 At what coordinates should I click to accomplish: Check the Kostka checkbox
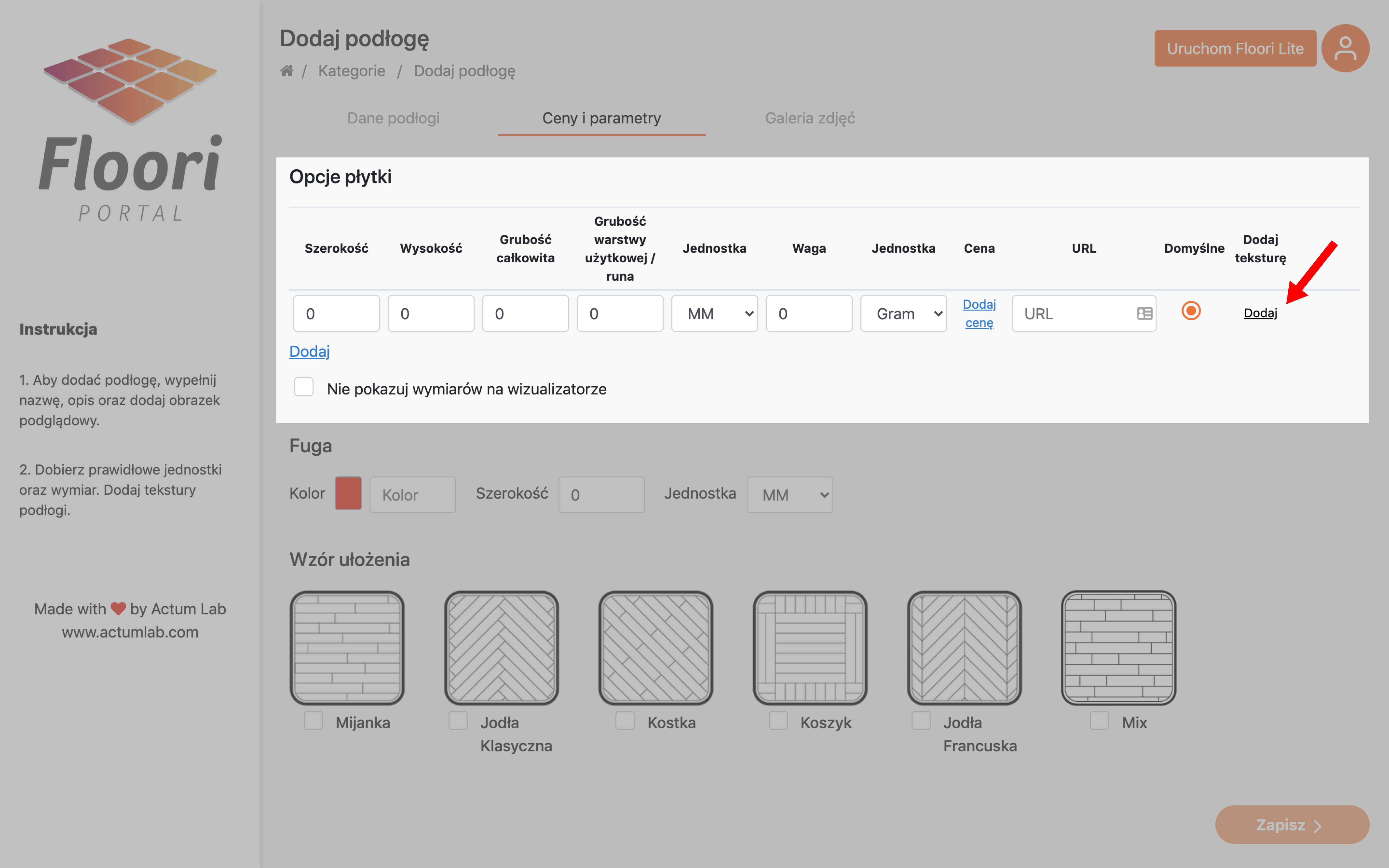coord(625,720)
